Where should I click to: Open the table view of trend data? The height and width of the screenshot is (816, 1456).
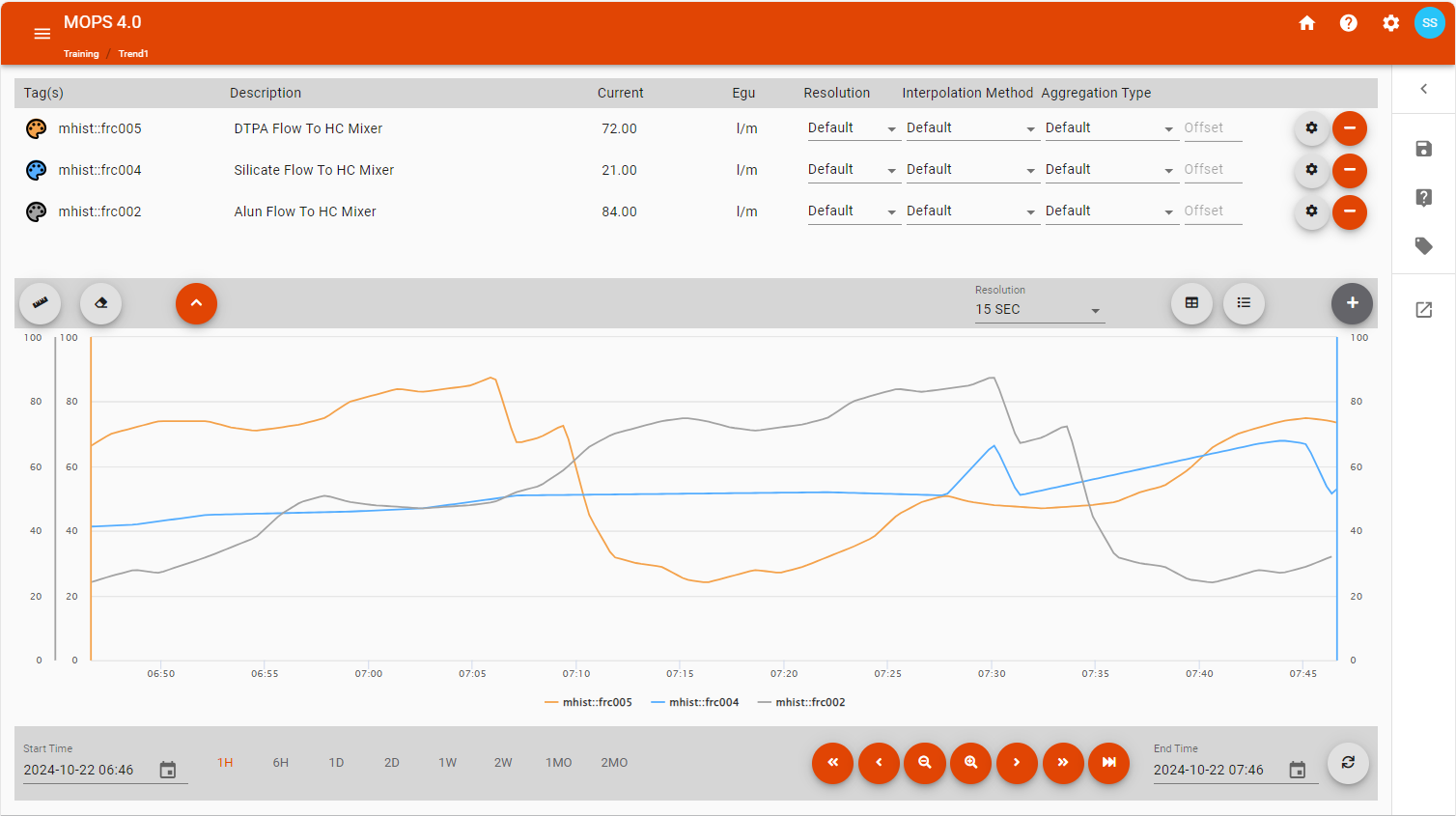coord(1191,302)
